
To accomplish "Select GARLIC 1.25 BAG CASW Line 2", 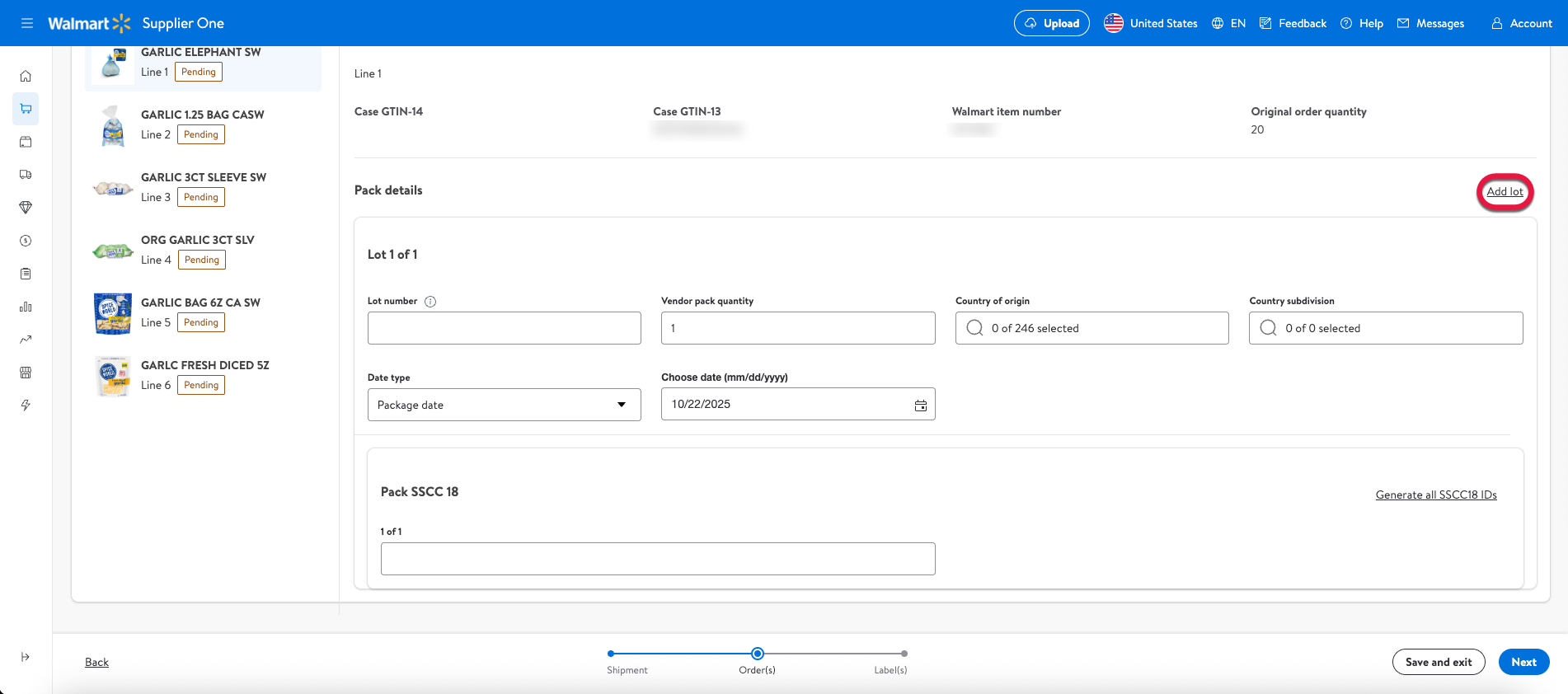I will pyautogui.click(x=202, y=124).
